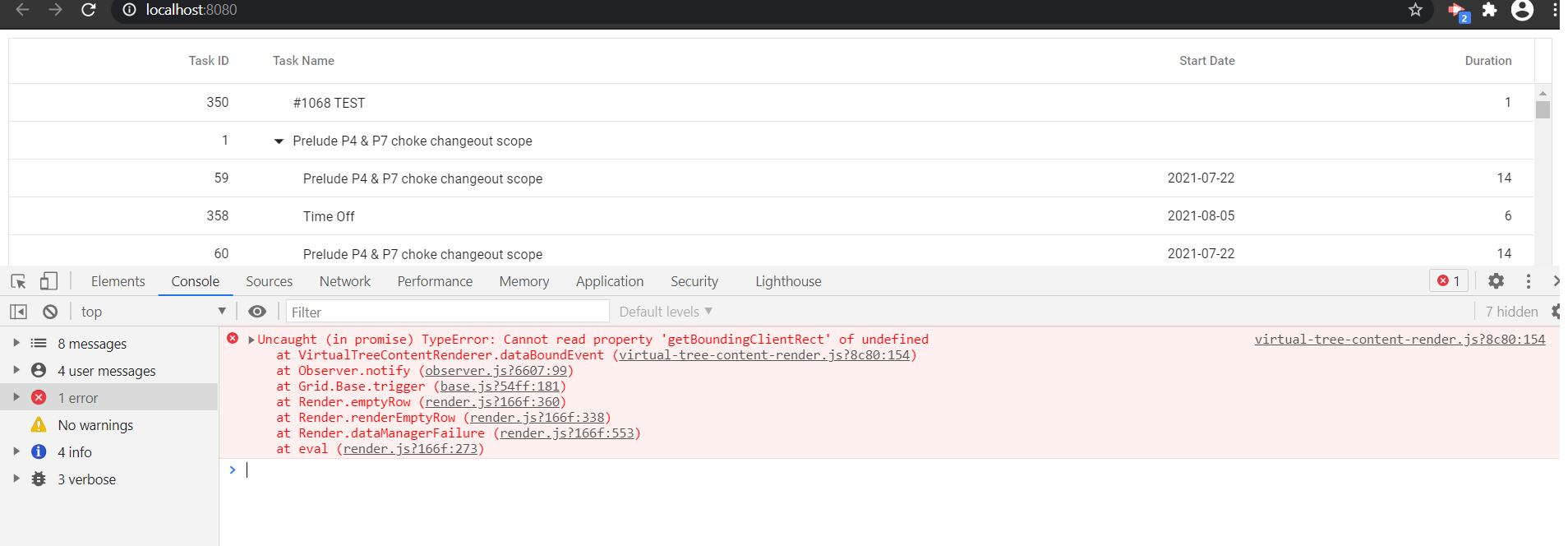Click the inspect element picker icon

[x=18, y=281]
